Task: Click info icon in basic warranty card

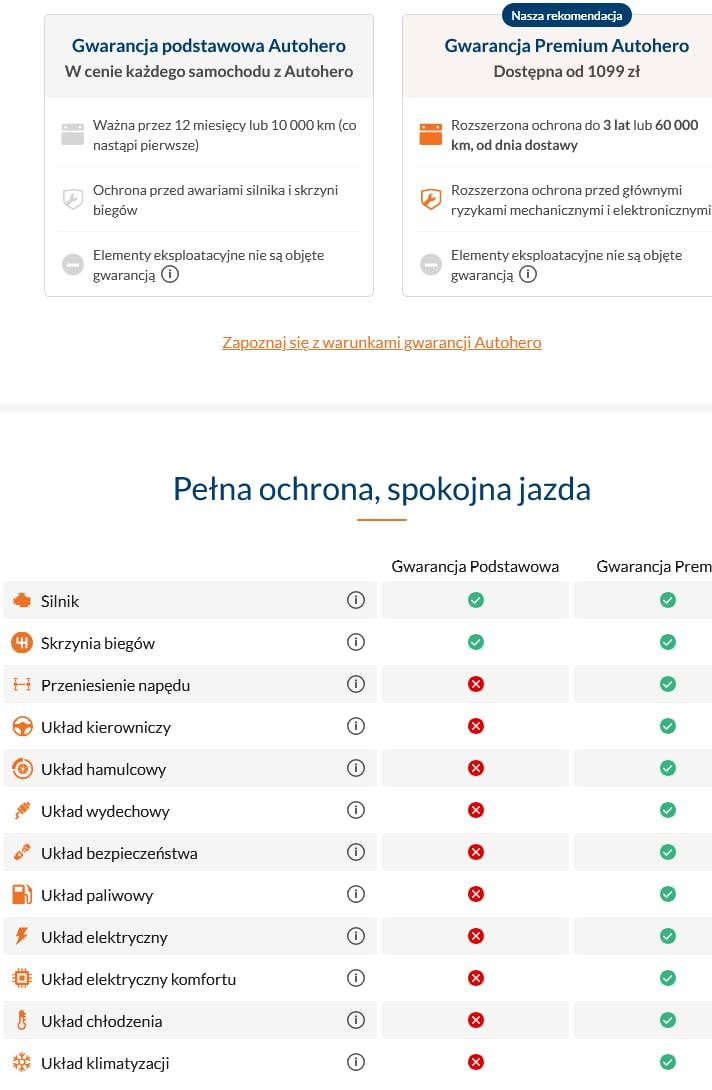Action: [x=170, y=274]
